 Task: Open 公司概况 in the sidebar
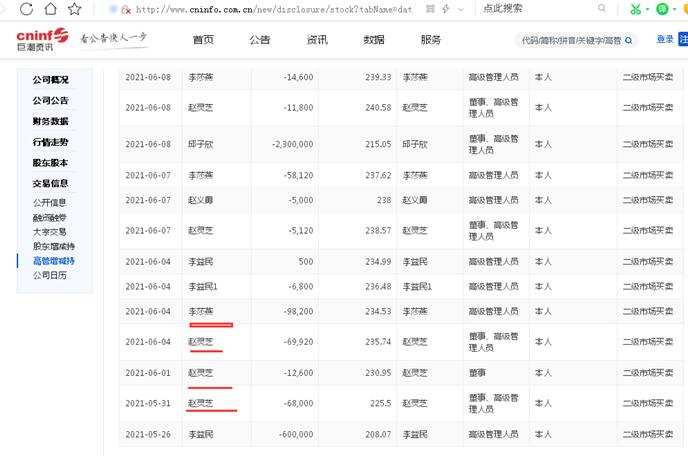point(50,80)
